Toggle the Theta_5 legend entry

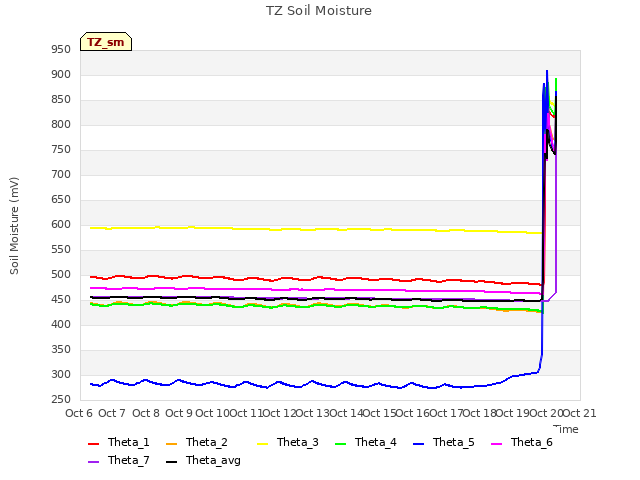444,442
